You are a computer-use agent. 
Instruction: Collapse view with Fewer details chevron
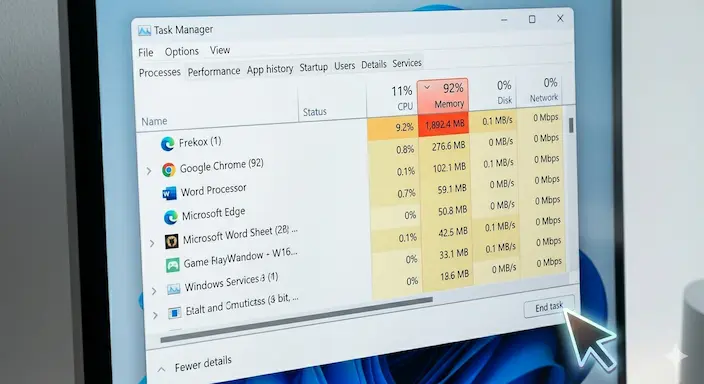161,370
